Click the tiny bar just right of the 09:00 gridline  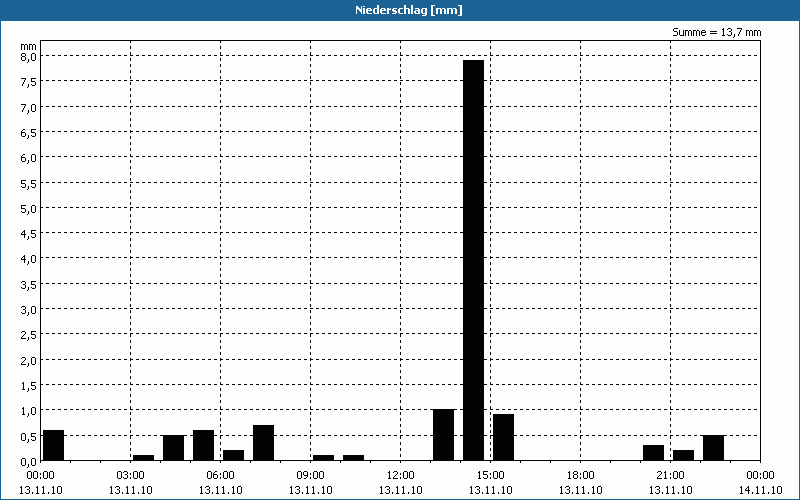click(323, 458)
